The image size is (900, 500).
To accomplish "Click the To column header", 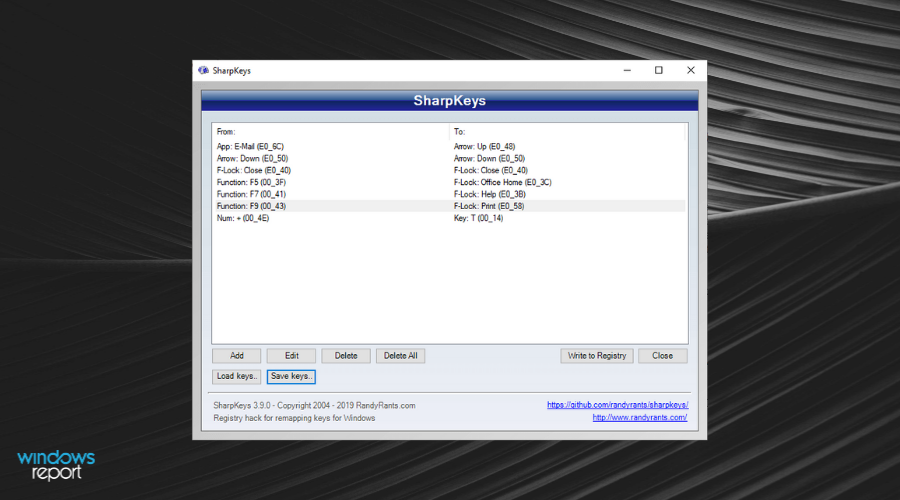I will click(x=567, y=132).
